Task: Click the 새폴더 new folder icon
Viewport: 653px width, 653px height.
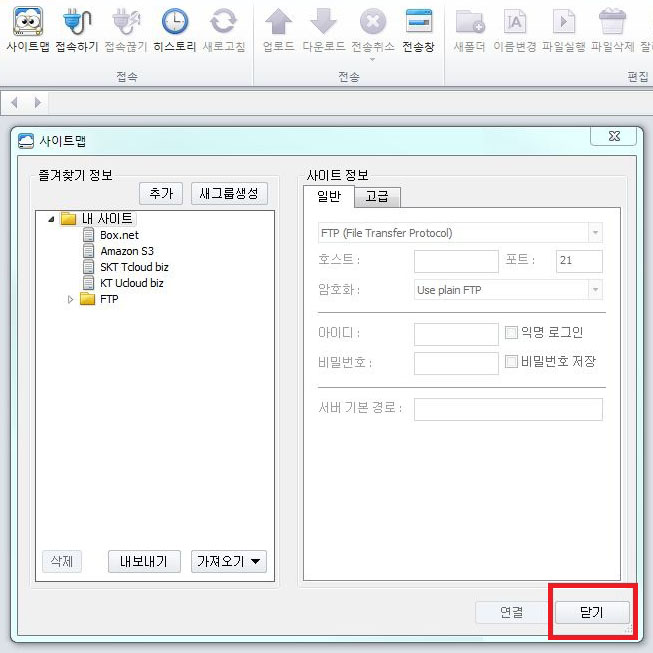Action: pyautogui.click(x=470, y=22)
